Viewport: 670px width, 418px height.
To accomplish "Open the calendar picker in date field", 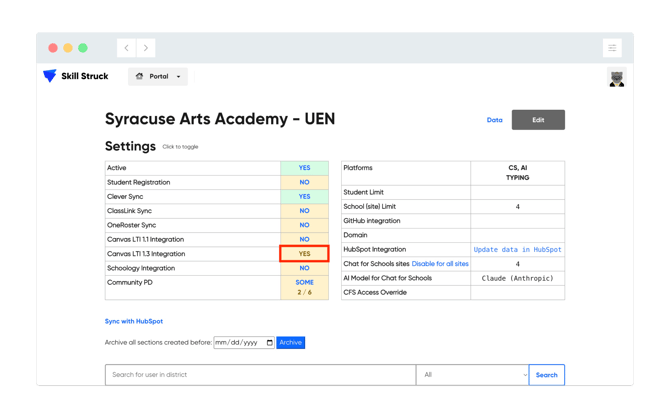I will (x=269, y=343).
